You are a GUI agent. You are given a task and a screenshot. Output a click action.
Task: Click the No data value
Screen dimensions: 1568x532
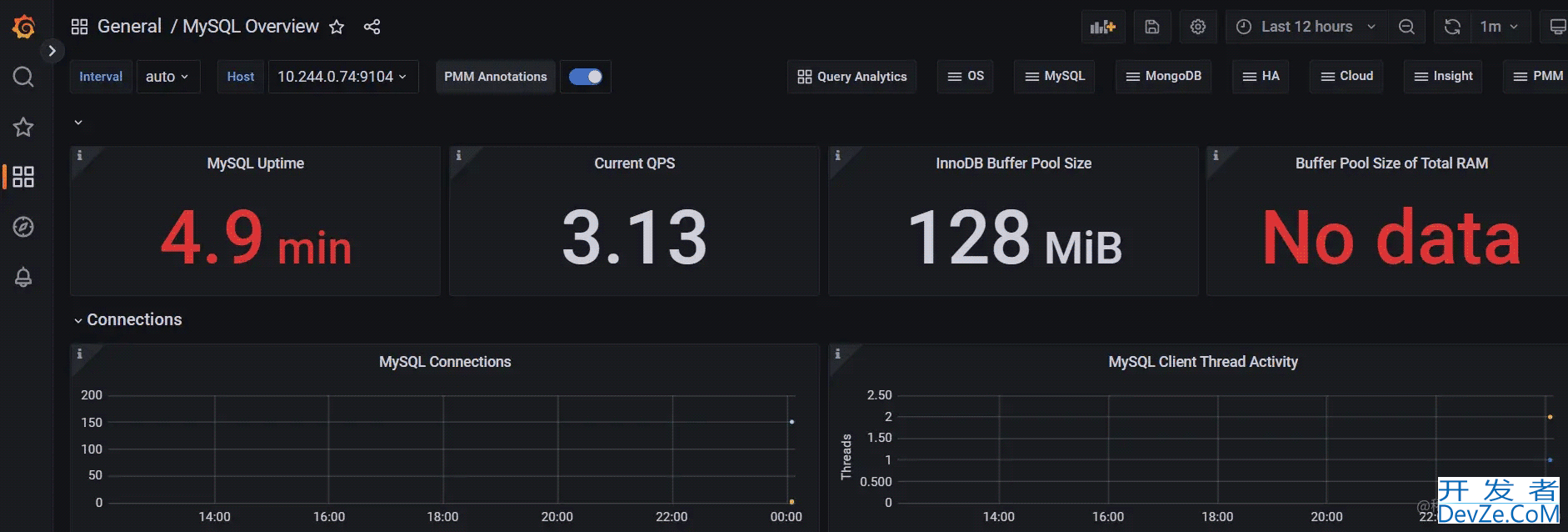click(1391, 238)
